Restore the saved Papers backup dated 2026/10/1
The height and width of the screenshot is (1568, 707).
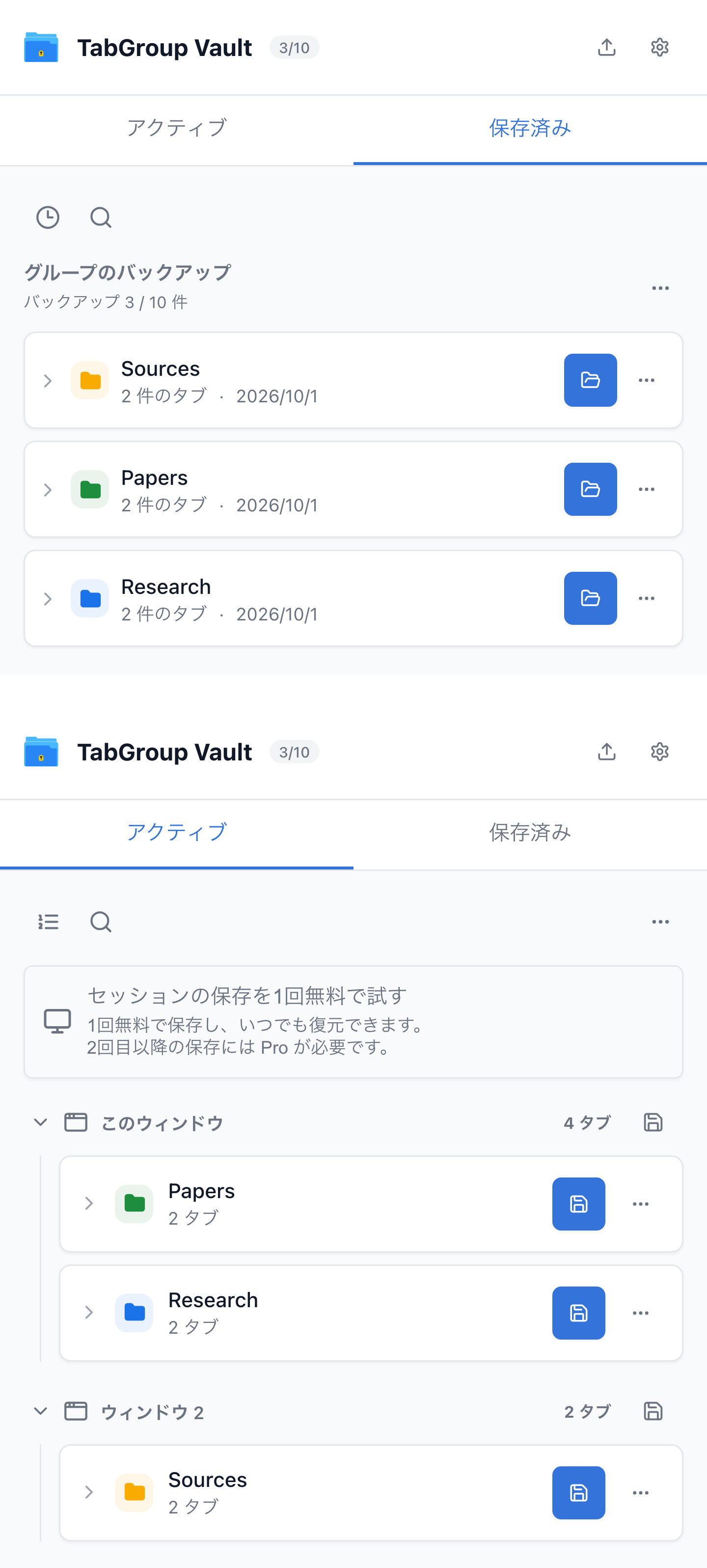coord(590,489)
